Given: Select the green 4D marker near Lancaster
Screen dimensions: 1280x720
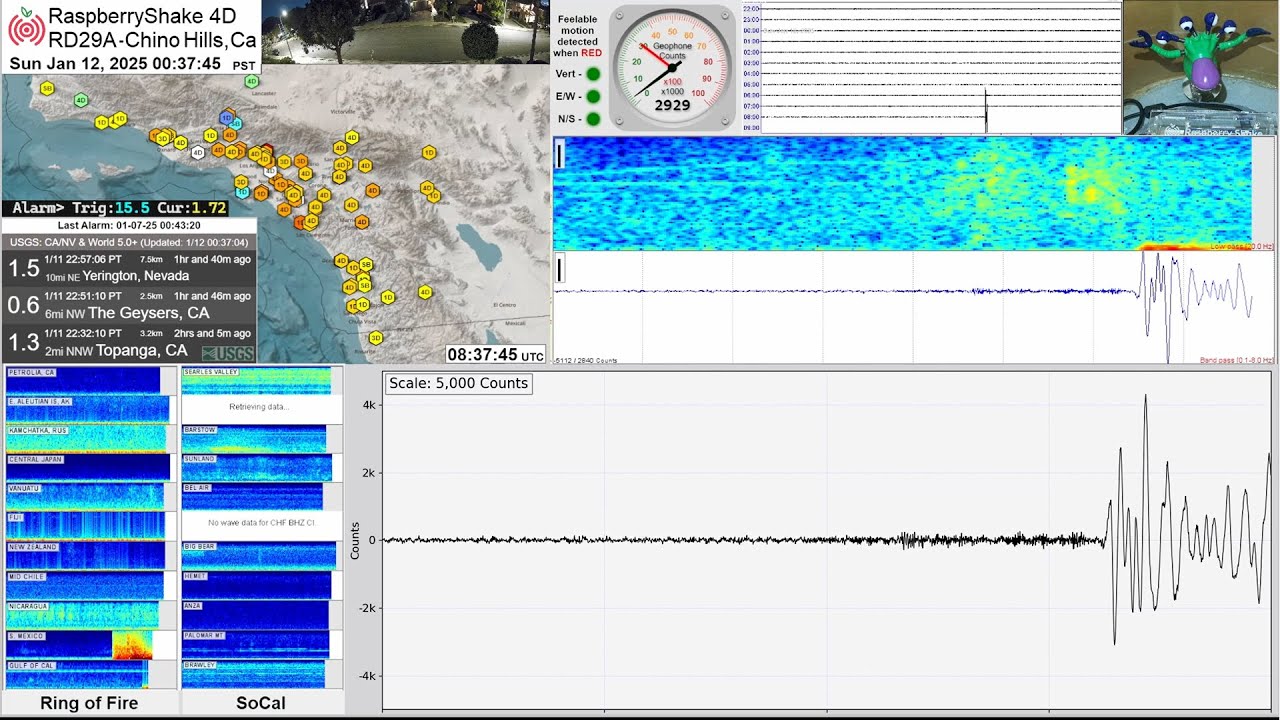Looking at the screenshot, I should coord(251,81).
